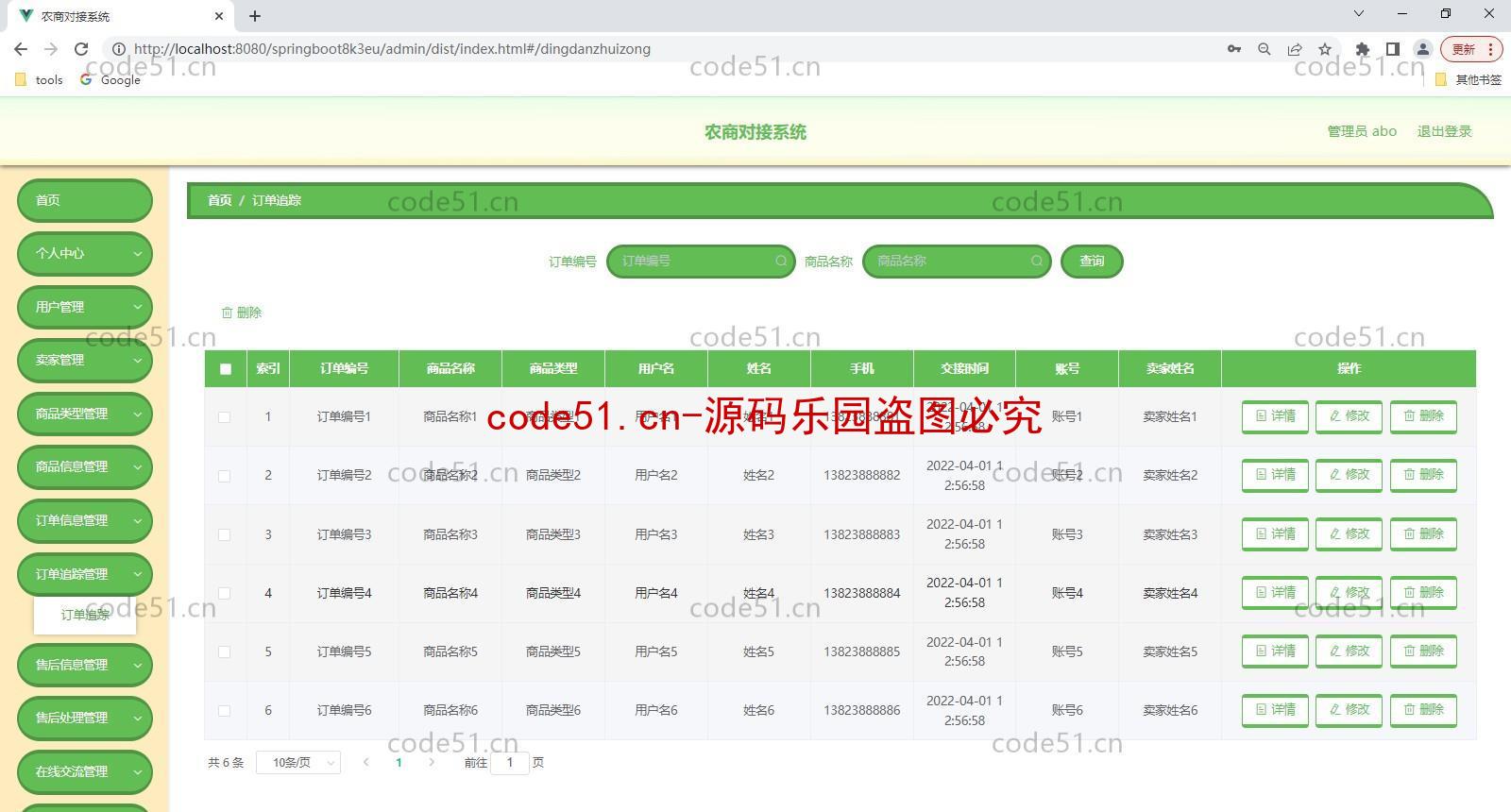1511x812 pixels.
Task: Bookmark this page with the star icon
Action: [1325, 49]
